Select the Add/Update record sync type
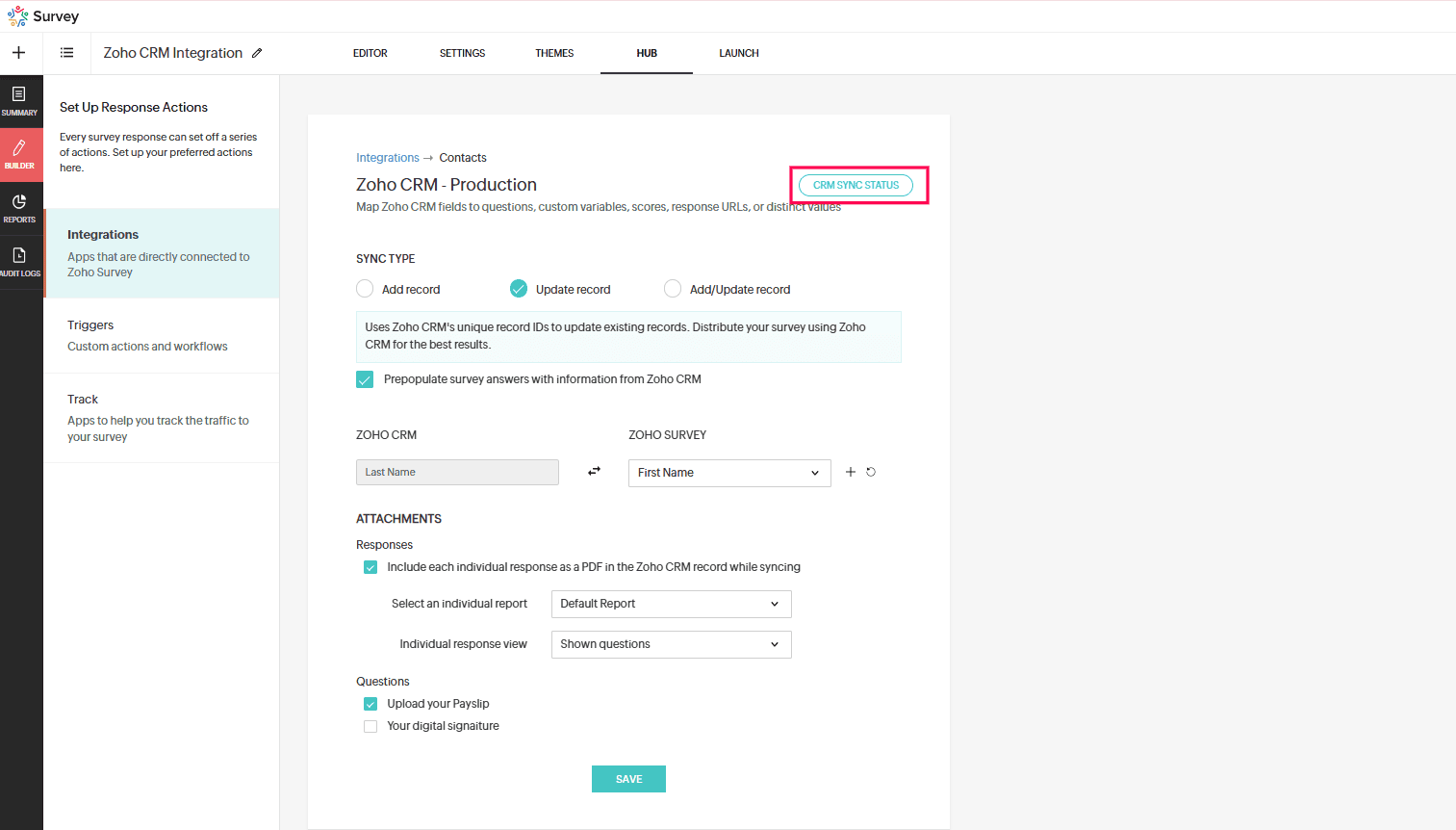This screenshot has width=1456, height=830. [673, 289]
